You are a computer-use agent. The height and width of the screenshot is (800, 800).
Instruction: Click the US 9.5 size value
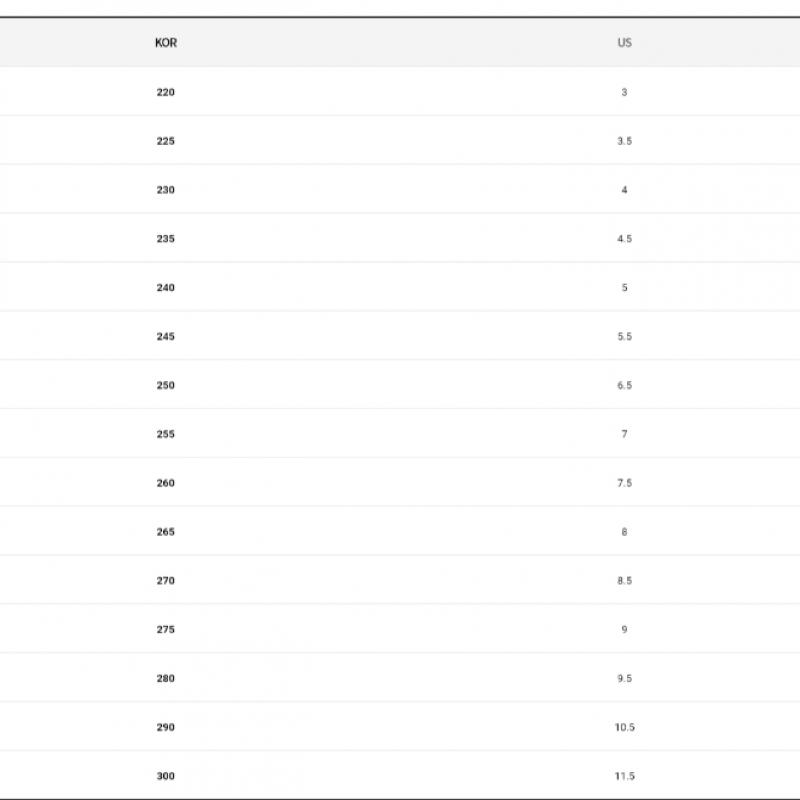(x=624, y=679)
